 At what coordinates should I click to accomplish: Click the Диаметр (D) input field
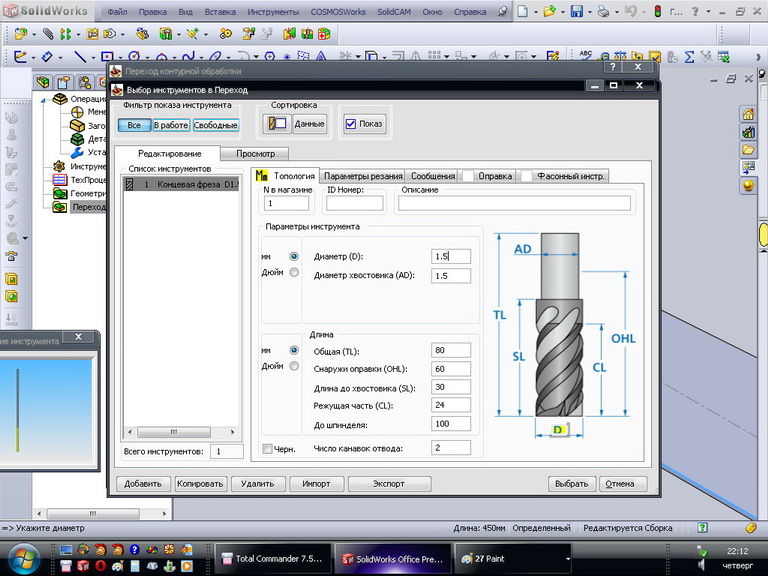(450, 256)
